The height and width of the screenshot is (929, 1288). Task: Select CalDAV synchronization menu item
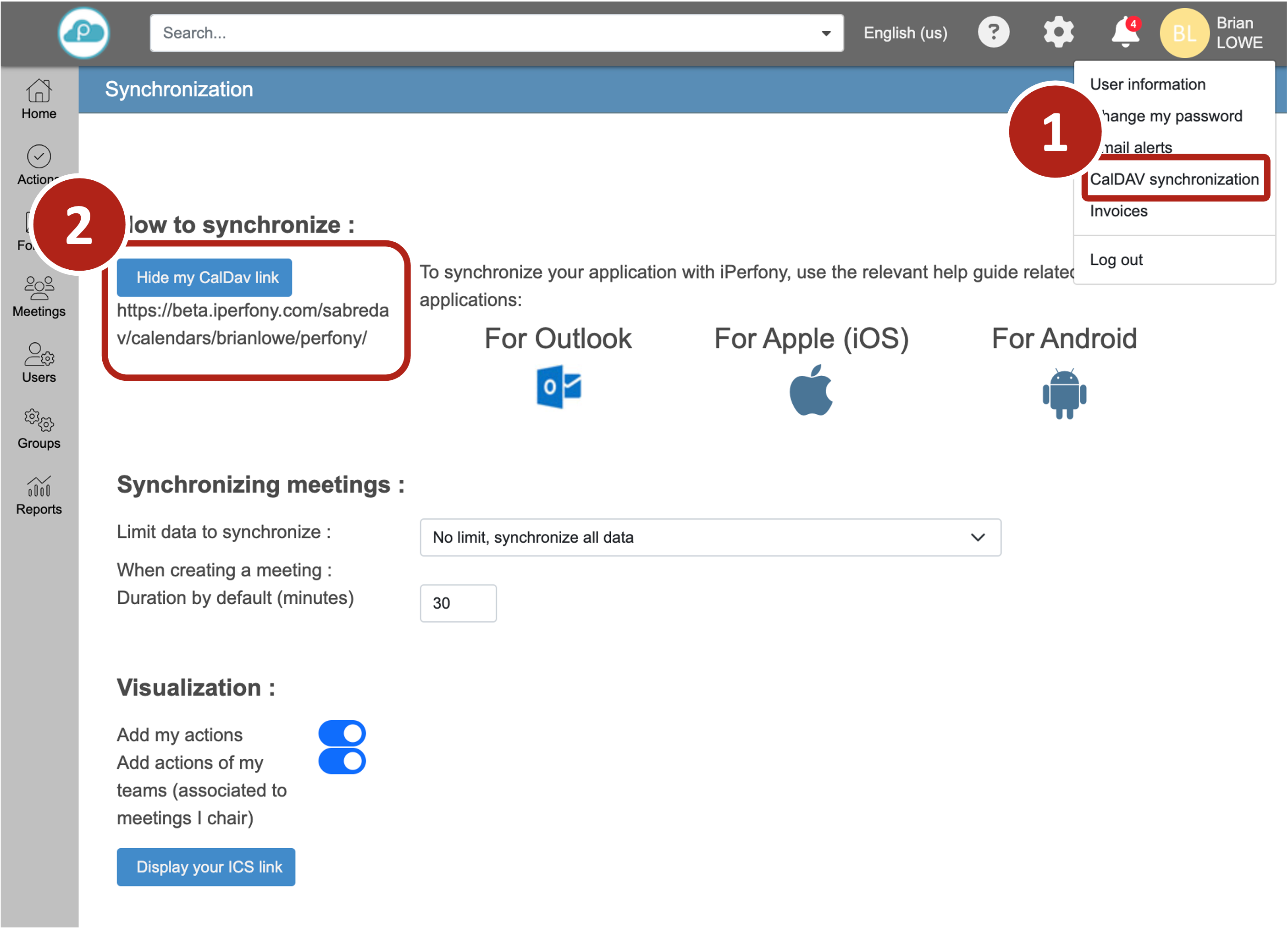(1174, 179)
